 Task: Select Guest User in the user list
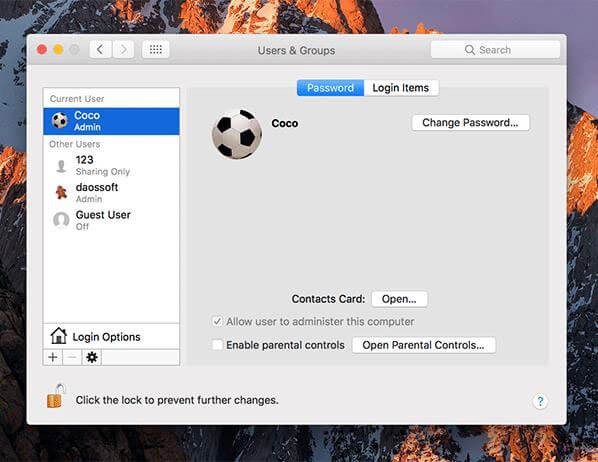click(x=111, y=220)
